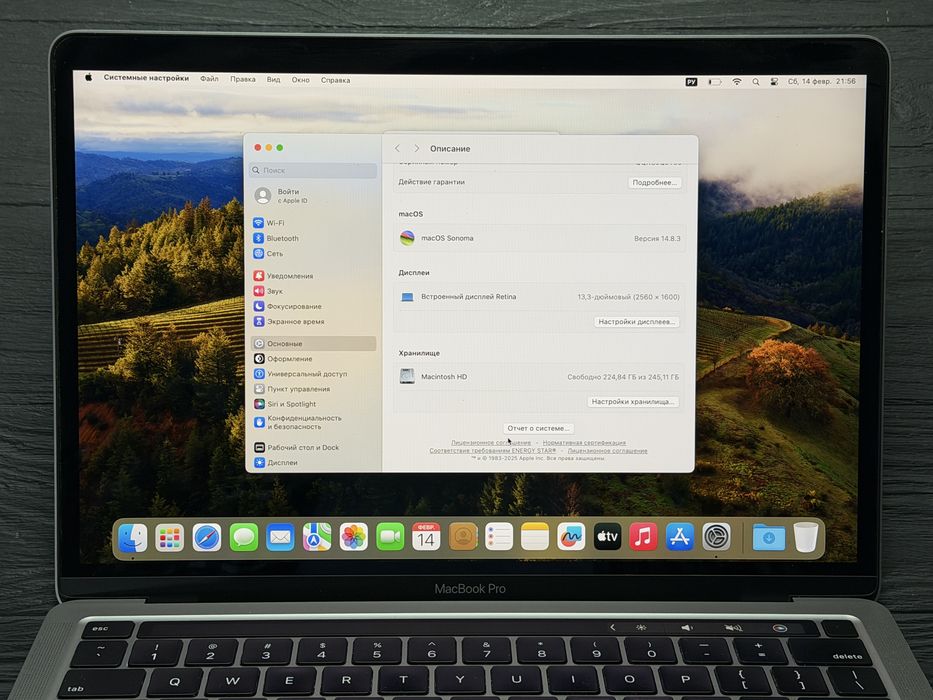Open the Окно menu
The width and height of the screenshot is (933, 700).
point(300,80)
